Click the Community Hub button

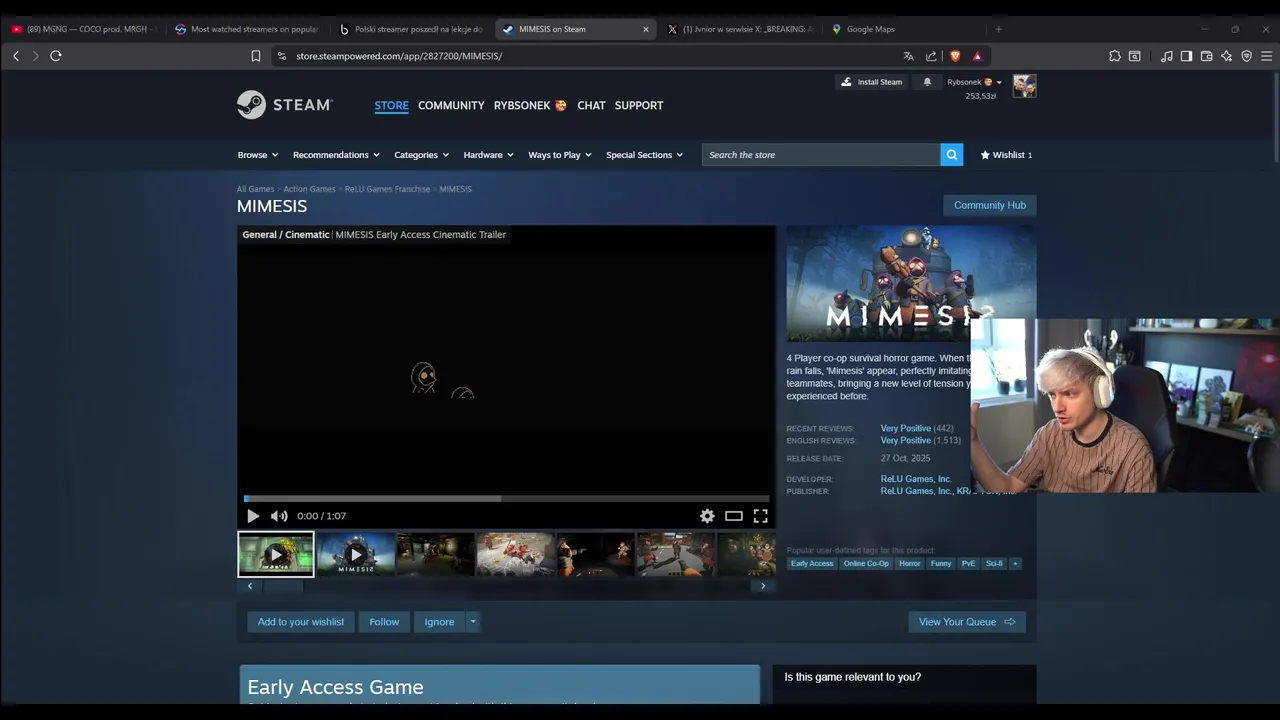(990, 205)
